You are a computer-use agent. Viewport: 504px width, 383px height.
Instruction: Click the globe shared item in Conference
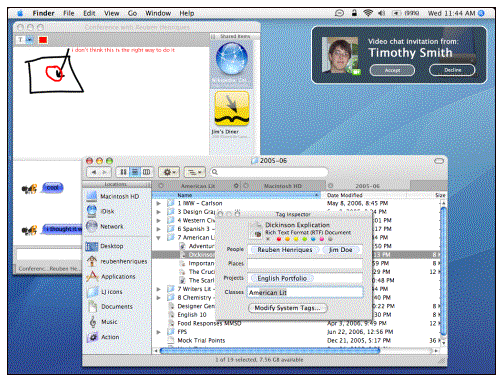(x=232, y=59)
